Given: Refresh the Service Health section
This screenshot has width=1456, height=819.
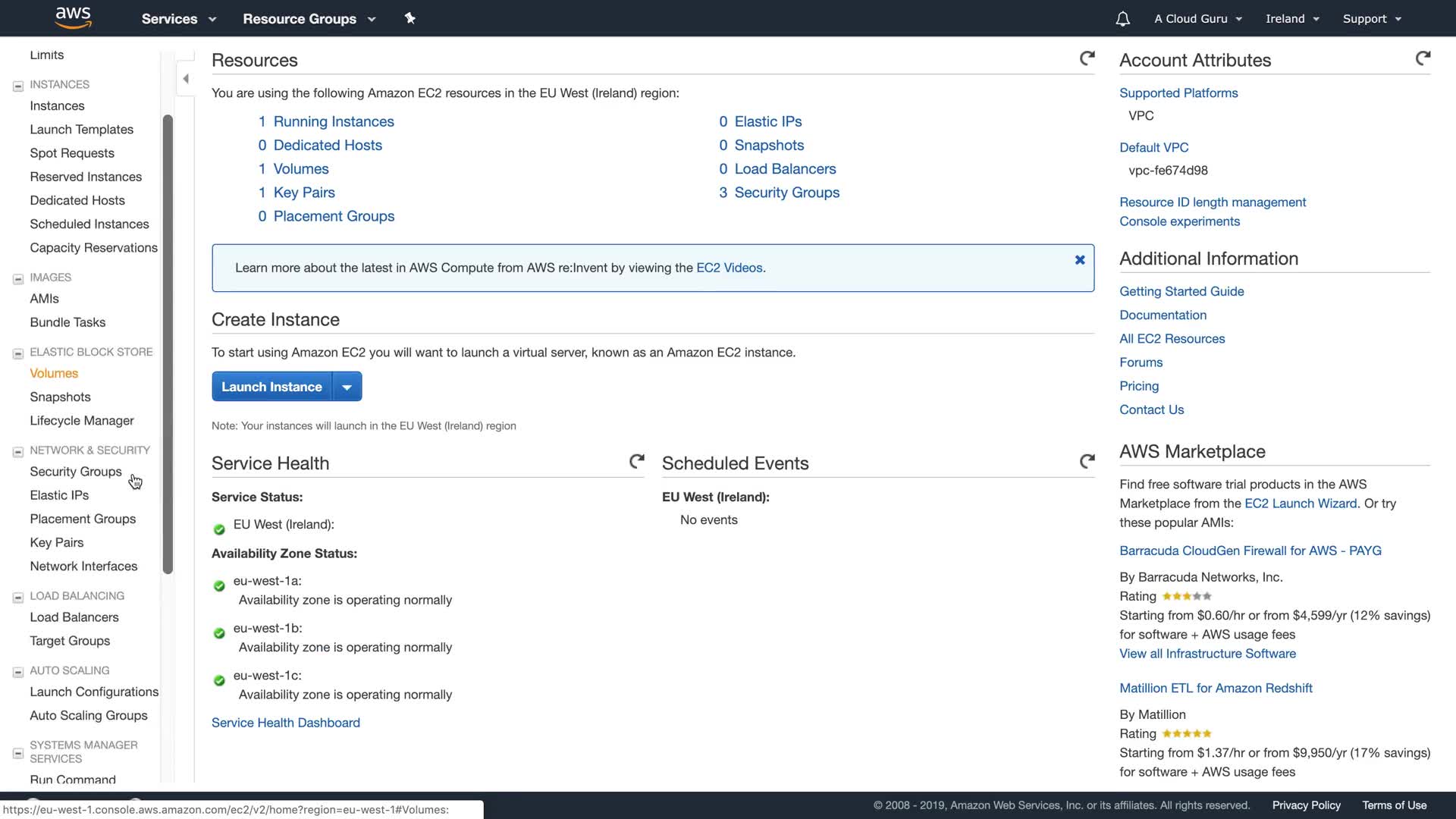Looking at the screenshot, I should (x=636, y=461).
